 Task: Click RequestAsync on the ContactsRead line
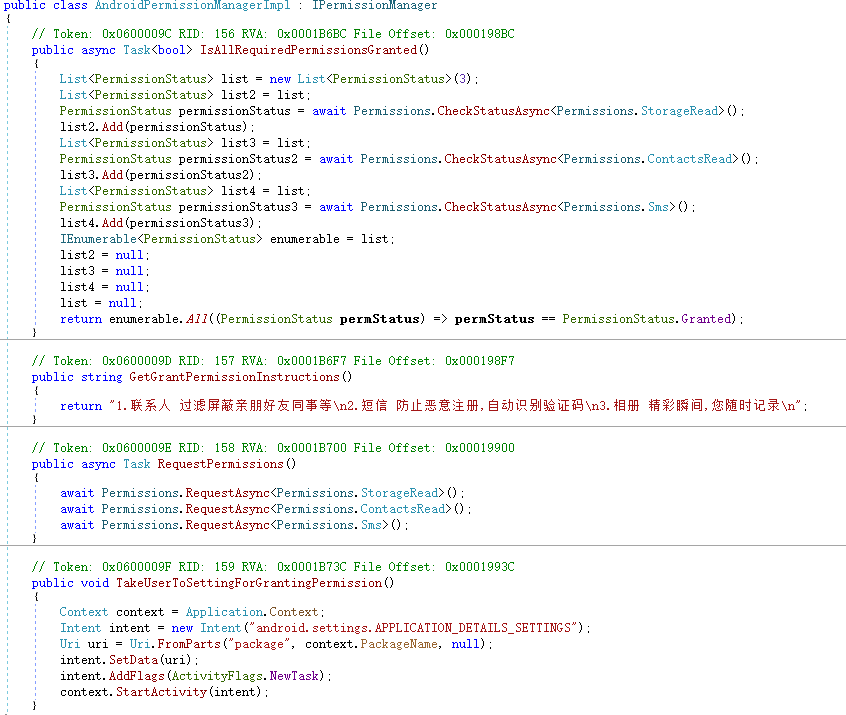pyautogui.click(x=227, y=509)
